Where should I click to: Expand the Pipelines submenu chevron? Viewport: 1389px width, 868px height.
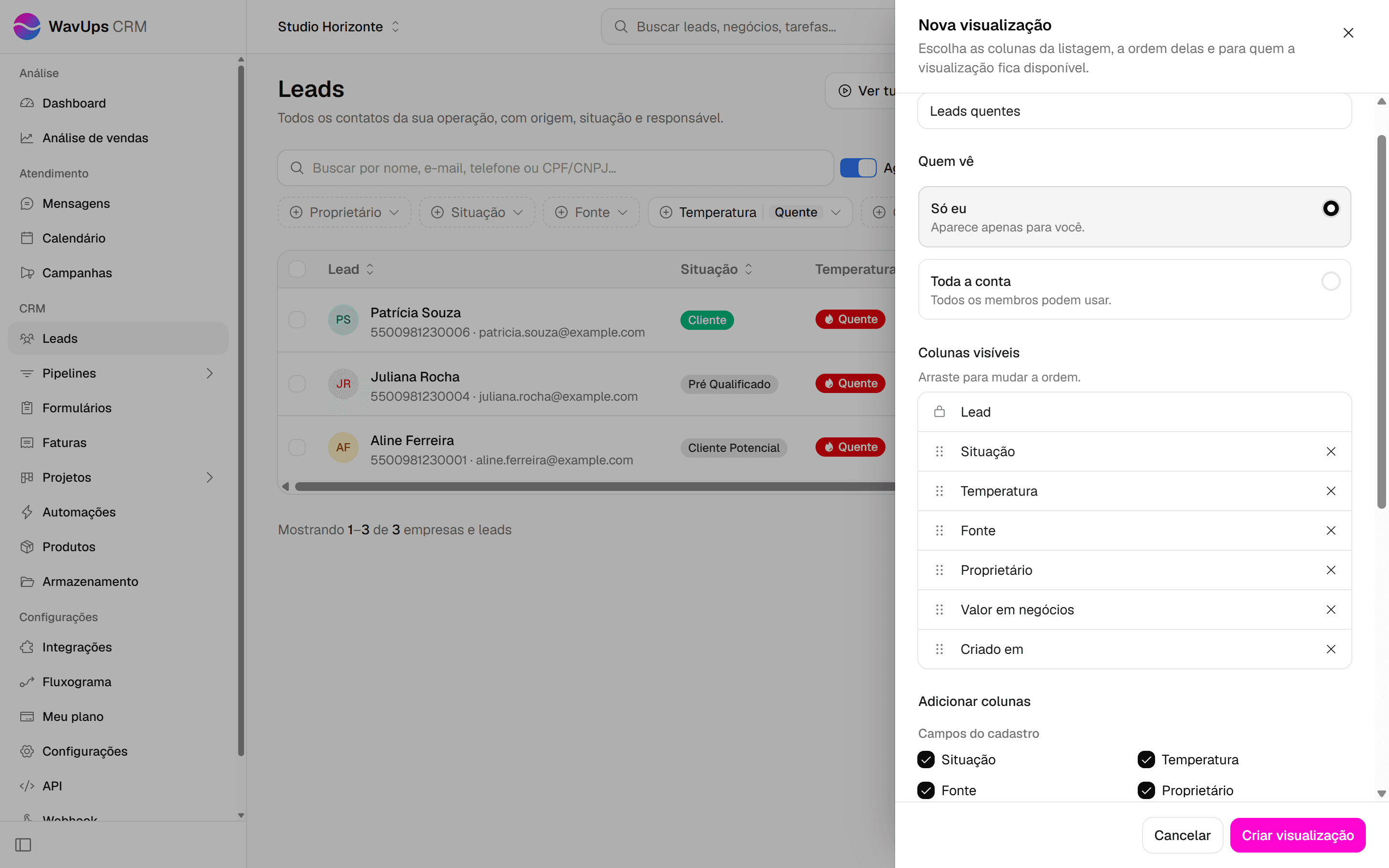tap(209, 373)
